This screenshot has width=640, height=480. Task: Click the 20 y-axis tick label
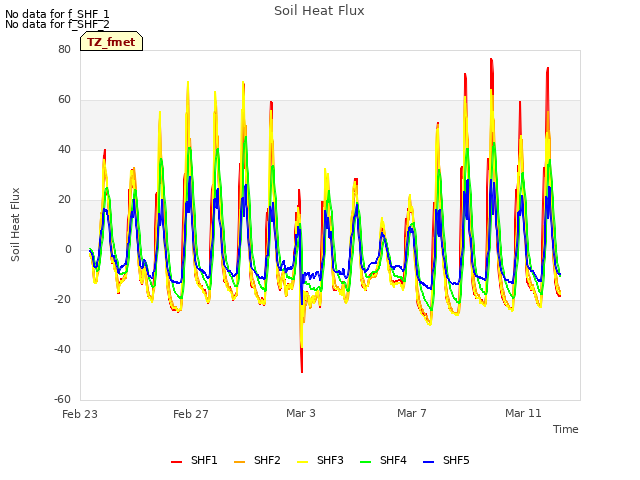pos(64,200)
